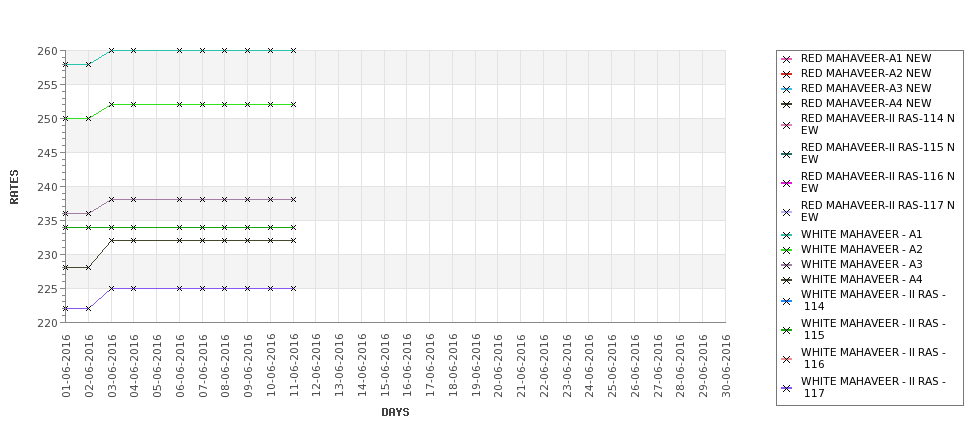
Task: Click the RED MAHAVEER-II RAS-114 NEW legend marker
Action: [787, 125]
